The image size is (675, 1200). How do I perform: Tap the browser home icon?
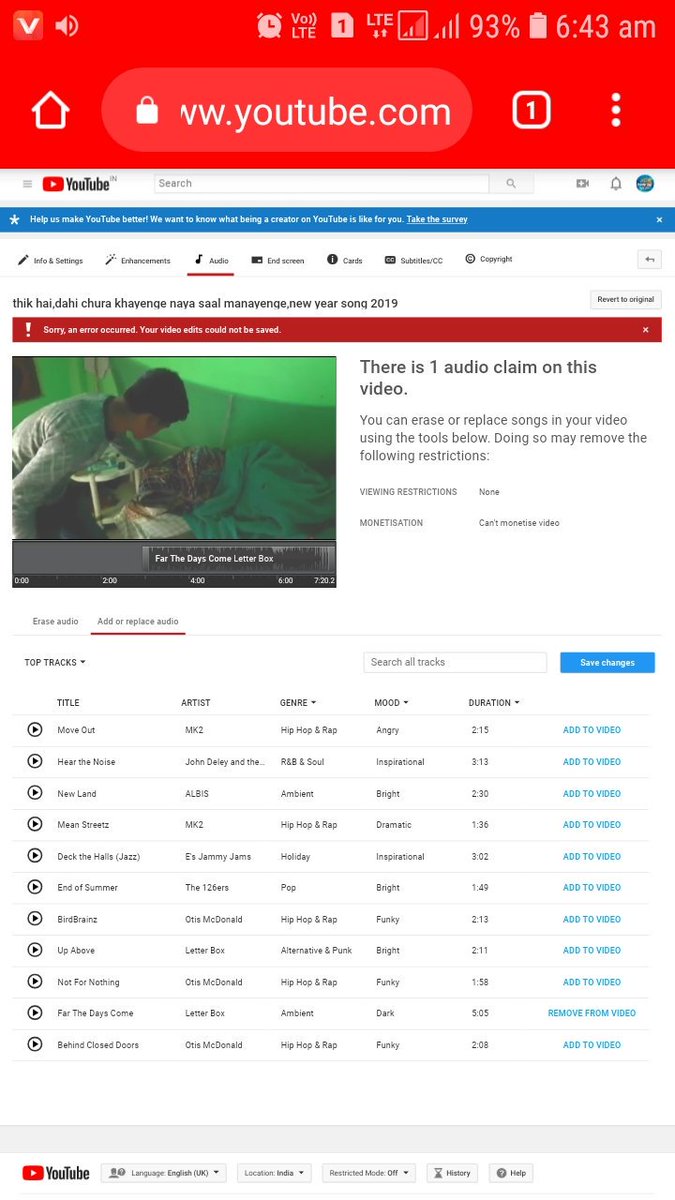[50, 110]
